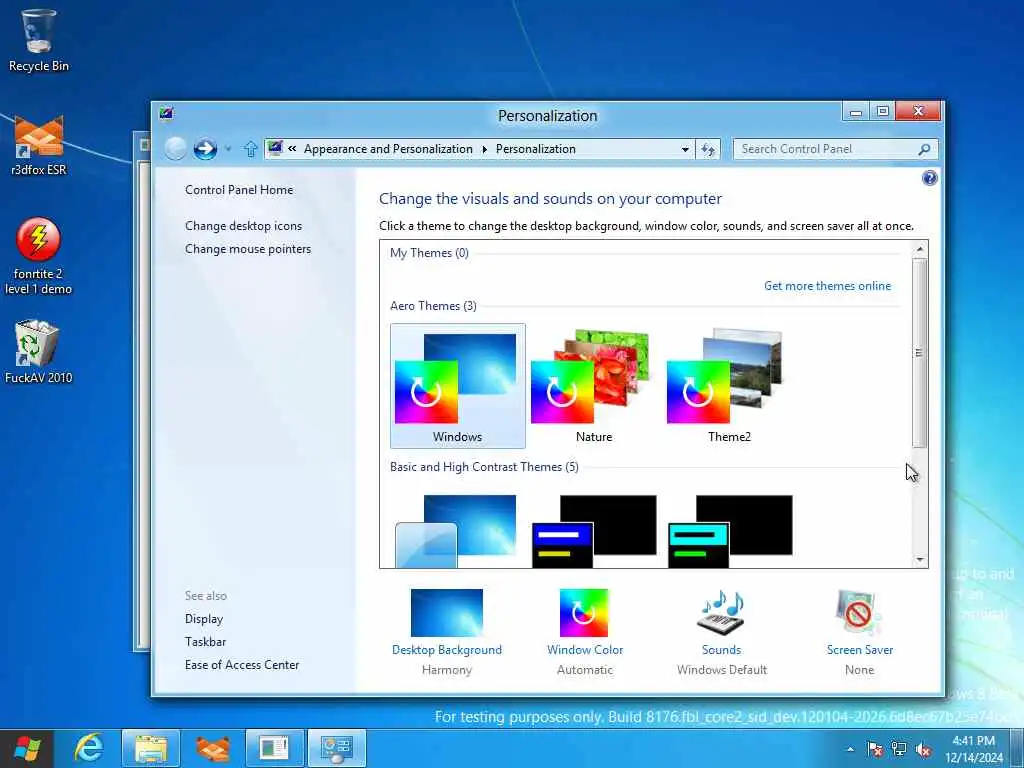Click the theme list scrollbar thumb
Viewport: 1024px width, 768px height.
pyautogui.click(x=920, y=353)
